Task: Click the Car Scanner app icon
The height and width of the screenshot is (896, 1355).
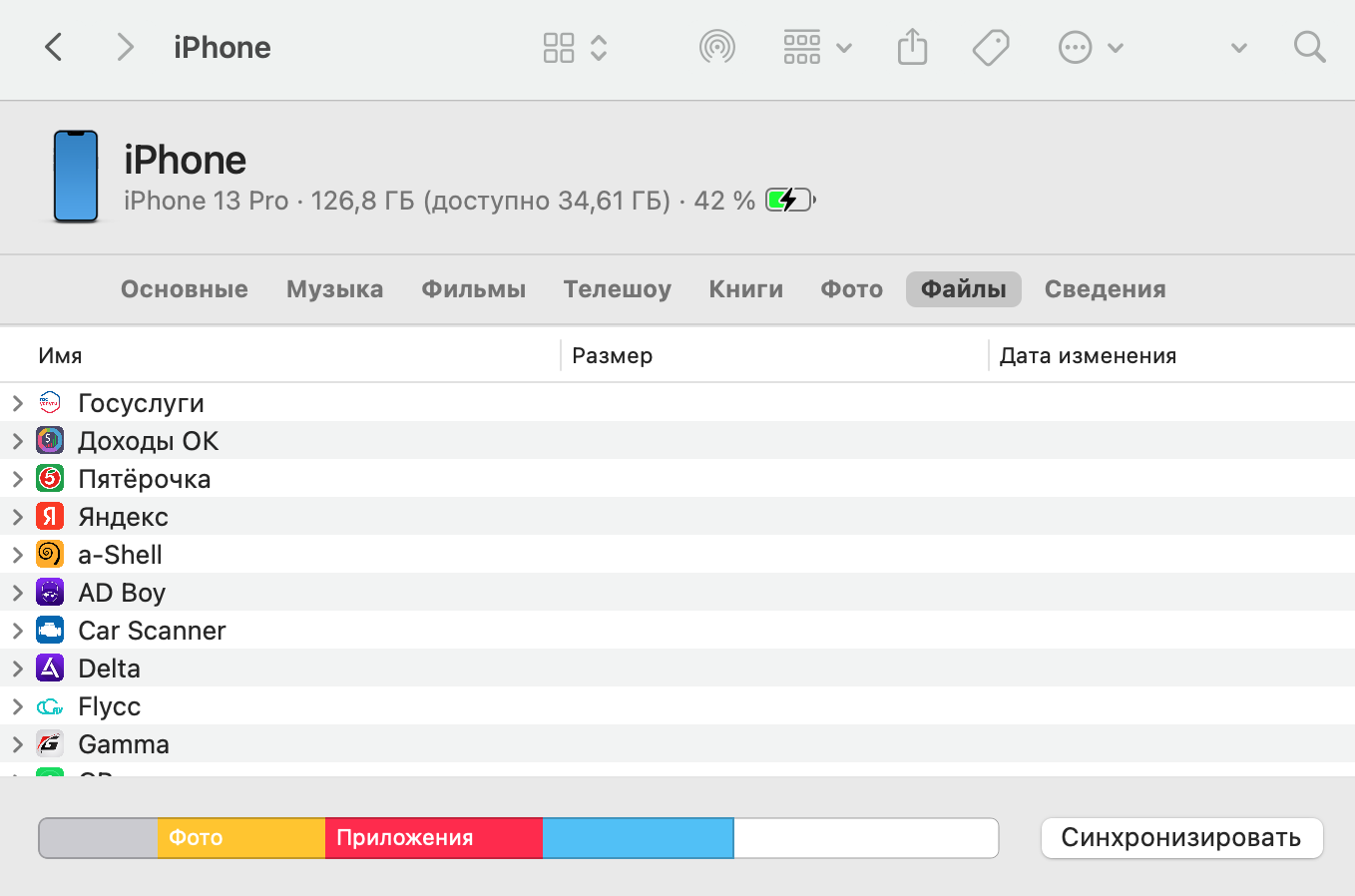Action: point(50,630)
